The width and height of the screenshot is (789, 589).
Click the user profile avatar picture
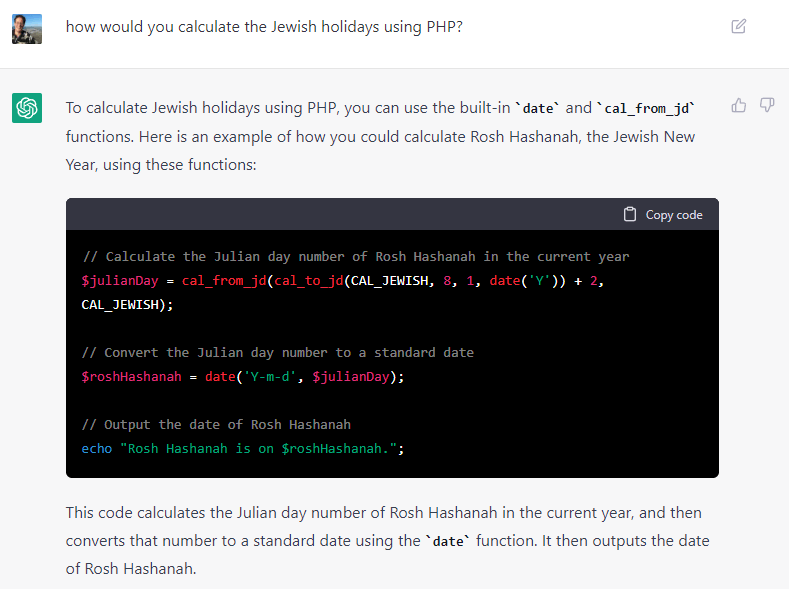pos(27,29)
